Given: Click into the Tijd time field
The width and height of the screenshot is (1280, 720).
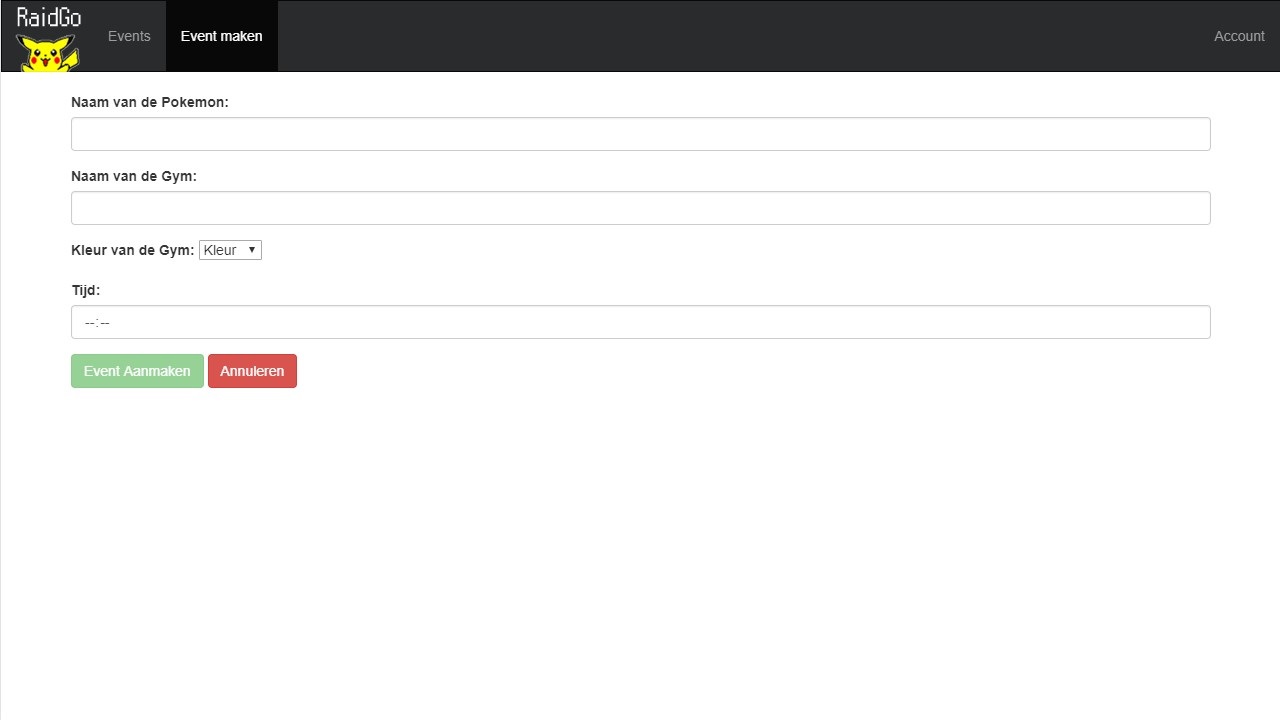Looking at the screenshot, I should 640,322.
